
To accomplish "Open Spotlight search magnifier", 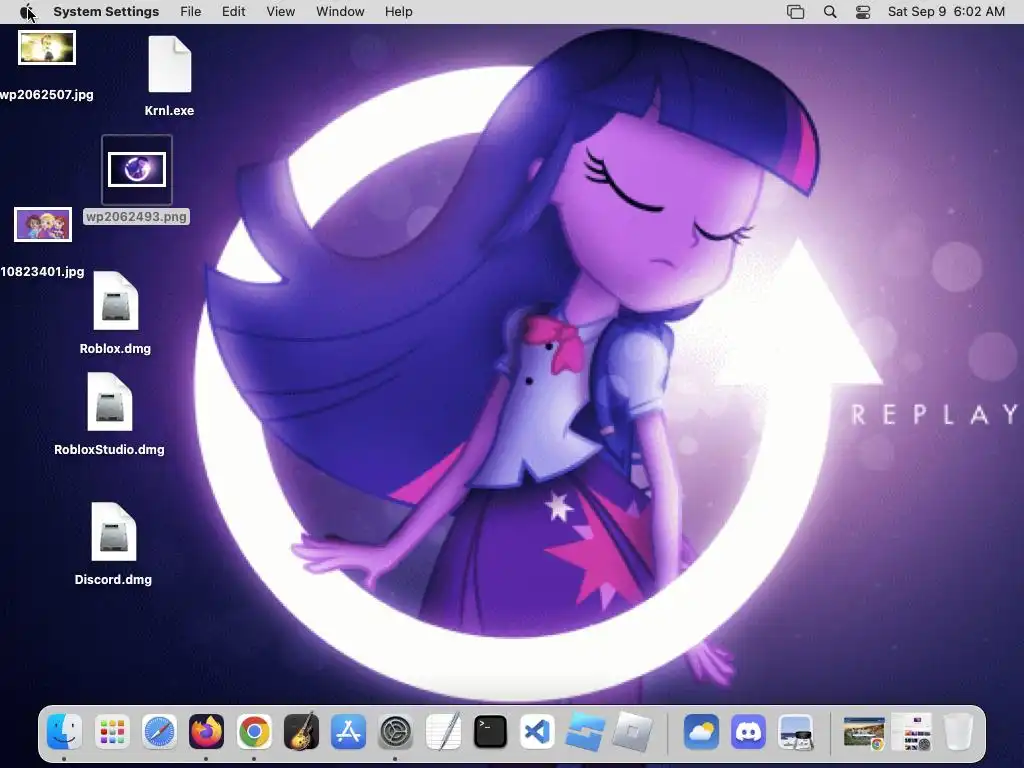I will click(x=830, y=12).
